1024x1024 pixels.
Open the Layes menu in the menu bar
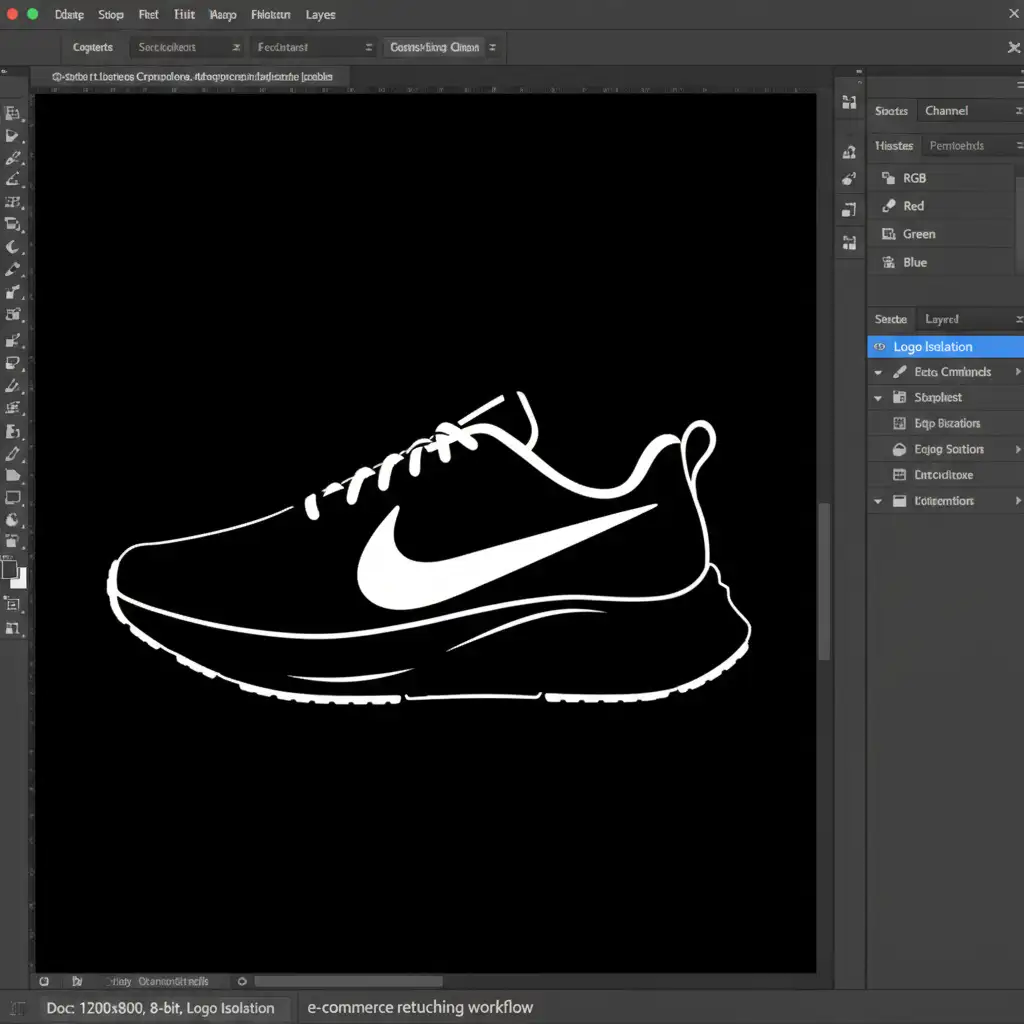(x=320, y=15)
